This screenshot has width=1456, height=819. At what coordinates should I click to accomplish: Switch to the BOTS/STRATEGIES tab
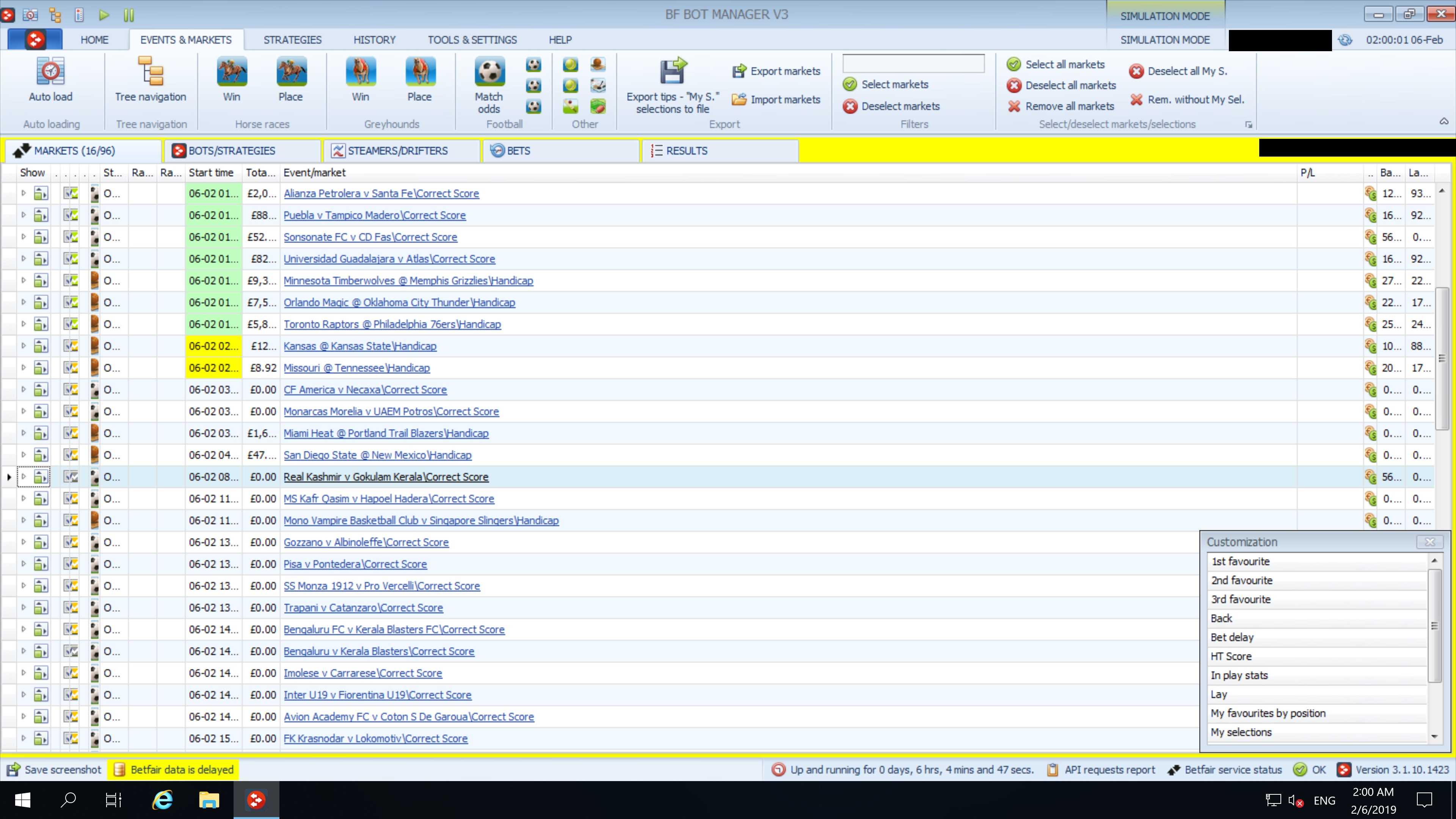tap(243, 151)
